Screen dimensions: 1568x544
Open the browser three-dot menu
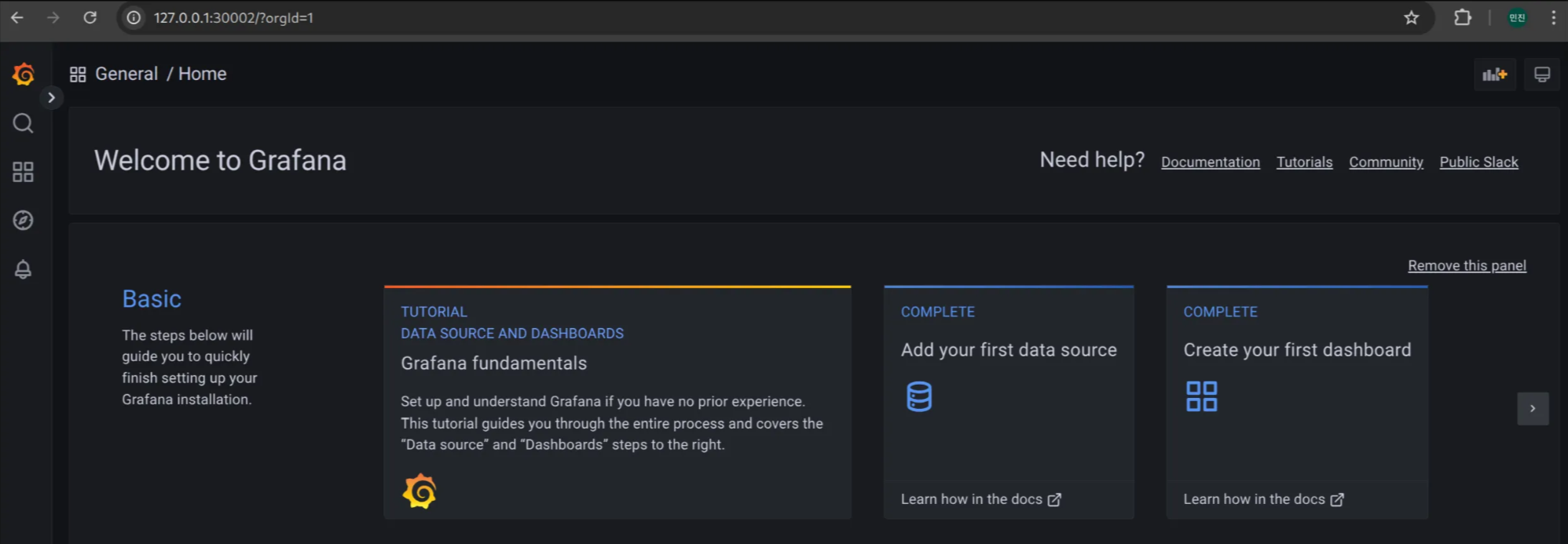pyautogui.click(x=1553, y=18)
